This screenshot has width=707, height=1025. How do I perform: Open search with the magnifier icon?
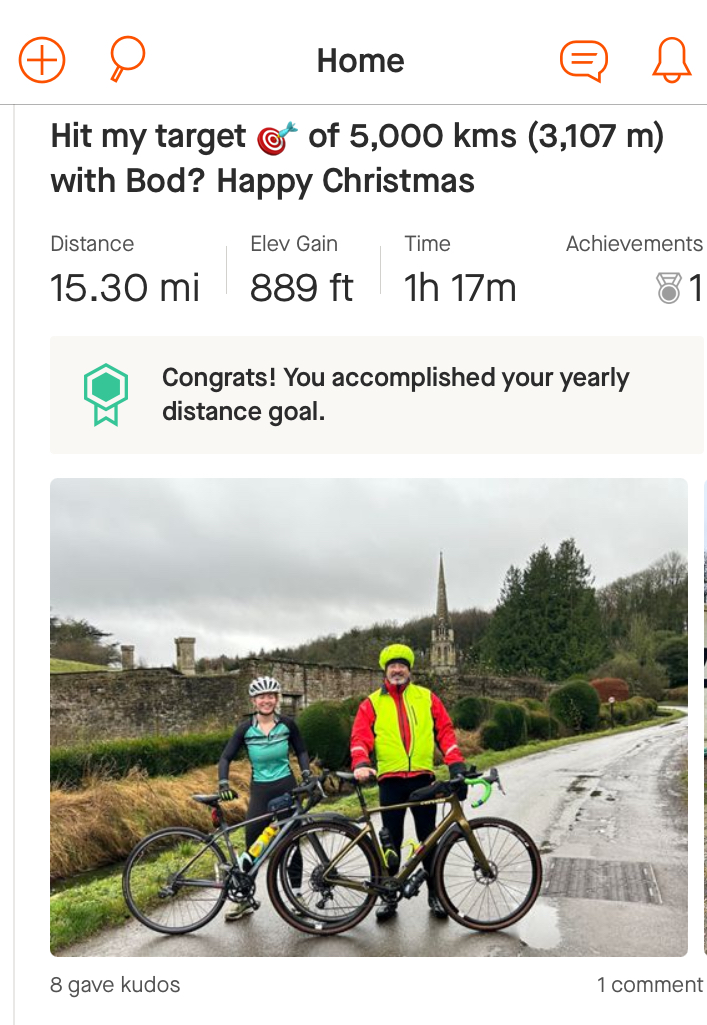point(126,60)
